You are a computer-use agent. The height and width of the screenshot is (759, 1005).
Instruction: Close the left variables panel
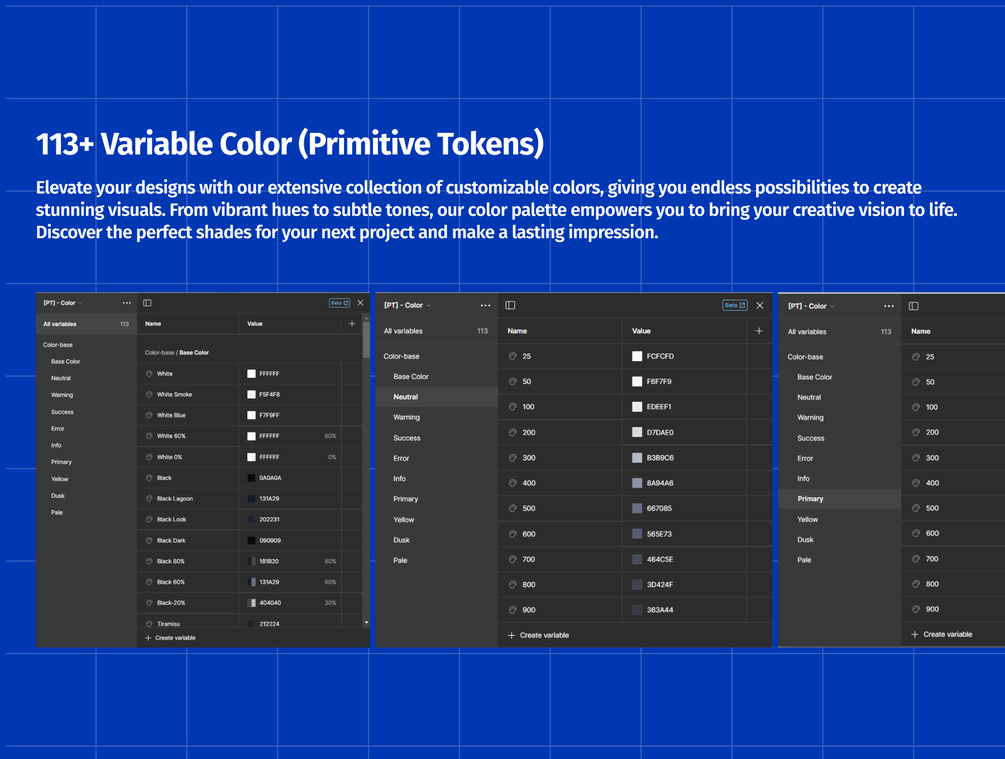point(360,303)
